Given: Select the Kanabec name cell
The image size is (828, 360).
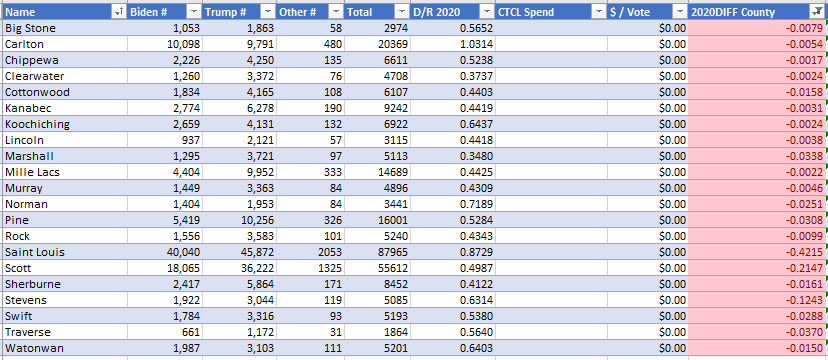Looking at the screenshot, I should click(65, 108).
